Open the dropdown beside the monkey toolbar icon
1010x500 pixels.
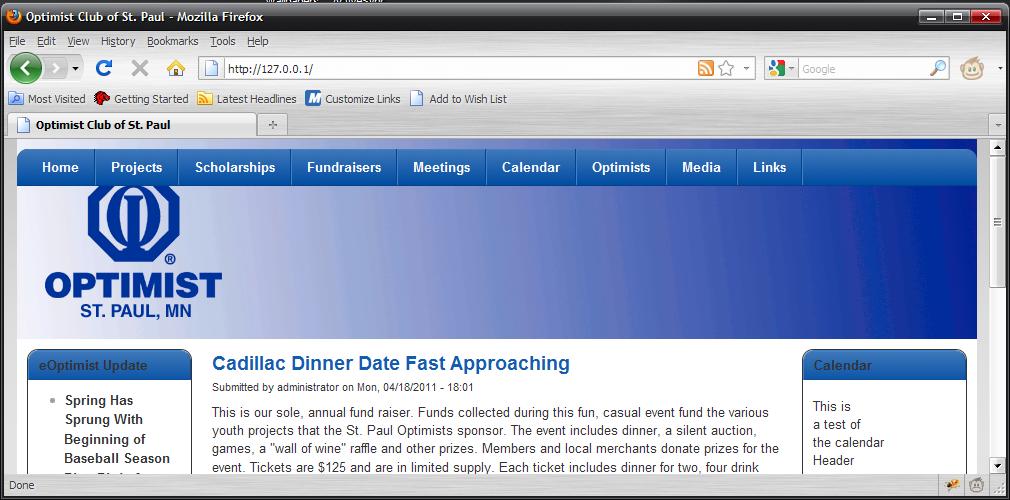point(1000,68)
